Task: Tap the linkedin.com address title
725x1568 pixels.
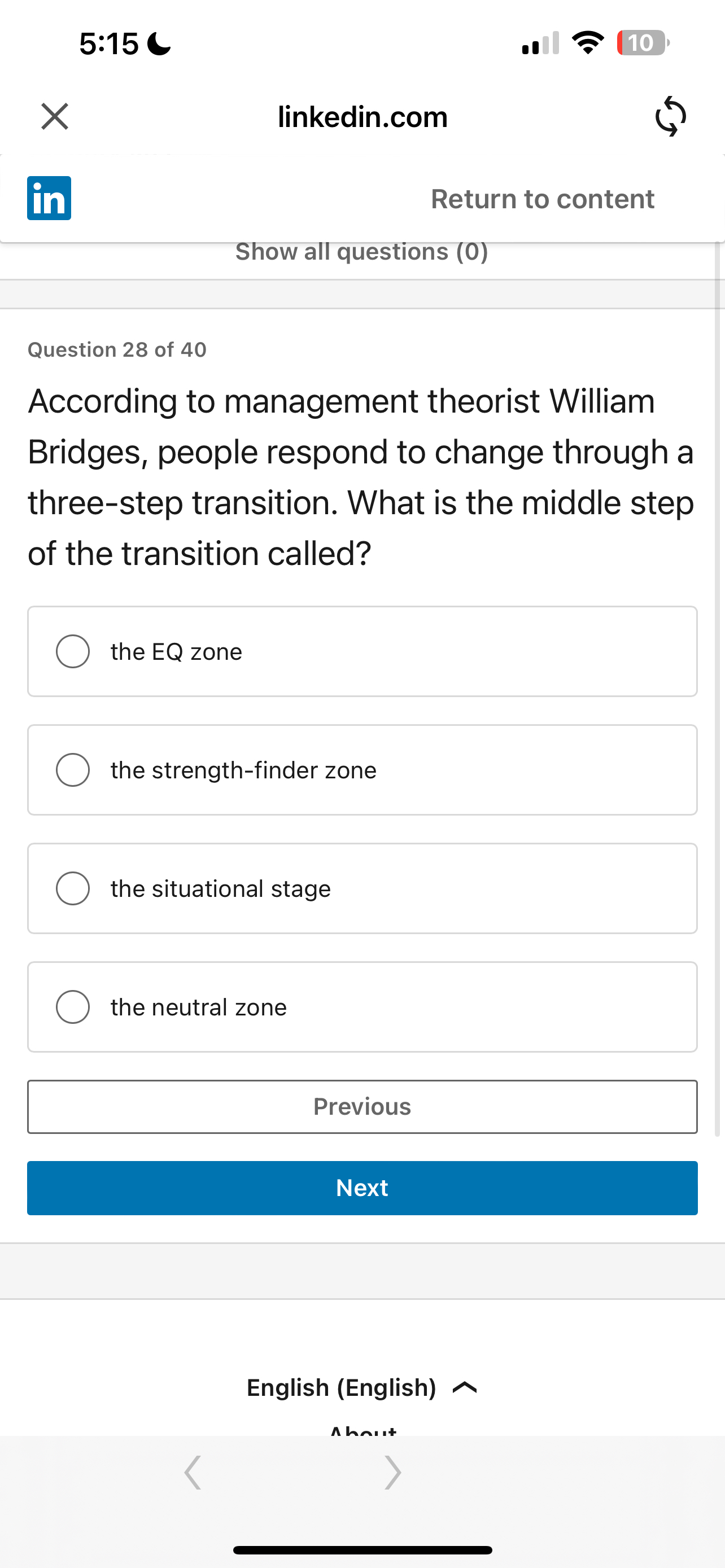Action: (362, 117)
